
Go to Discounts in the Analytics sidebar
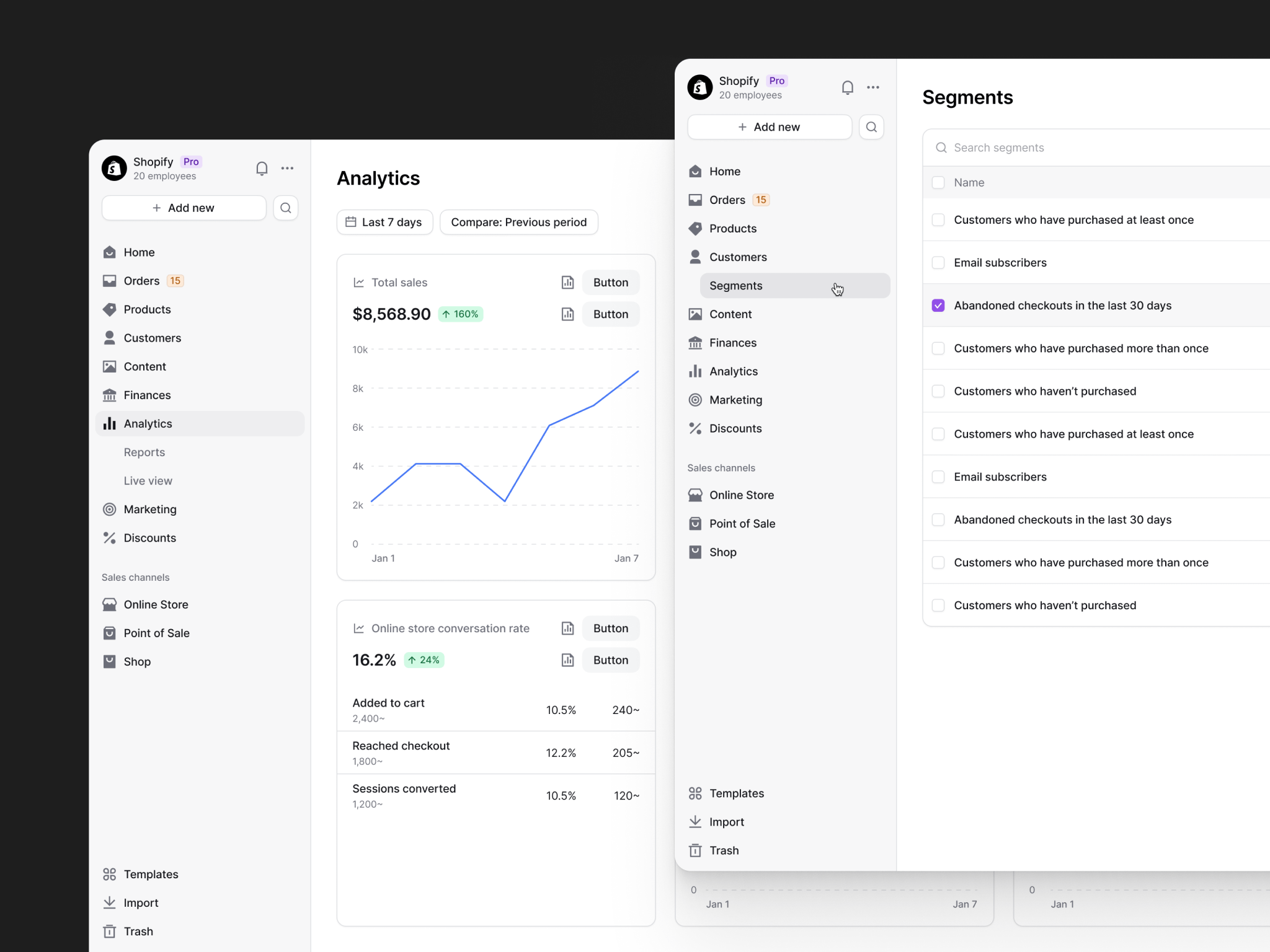tap(149, 538)
